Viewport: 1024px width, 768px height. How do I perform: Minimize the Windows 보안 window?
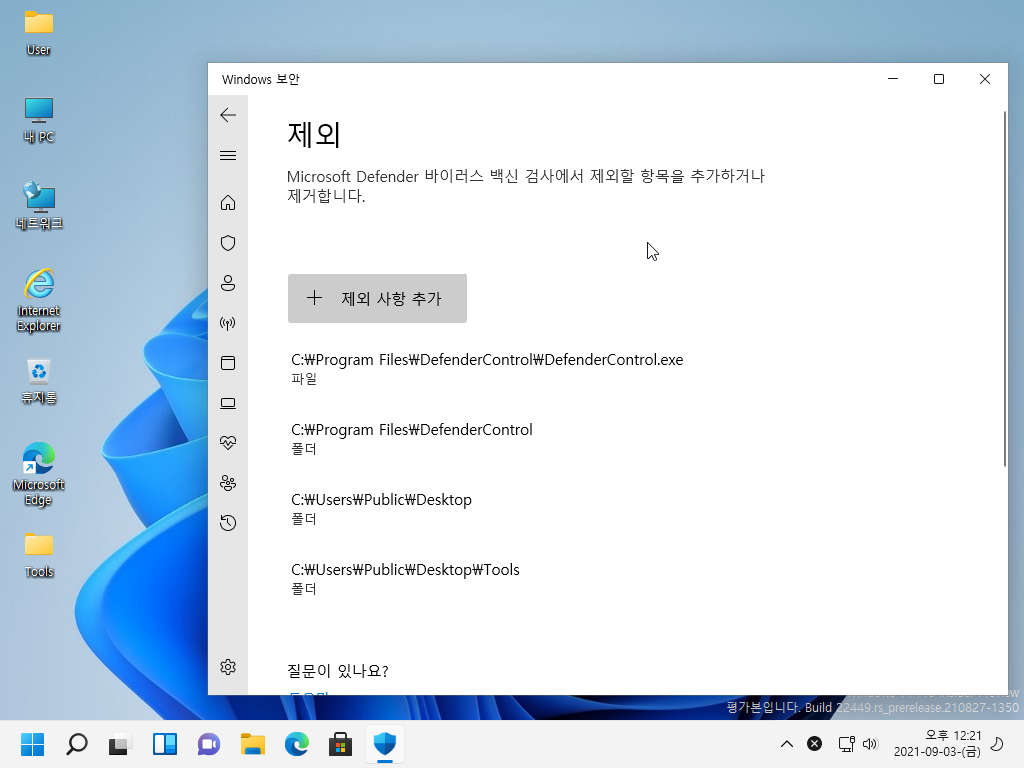893,79
